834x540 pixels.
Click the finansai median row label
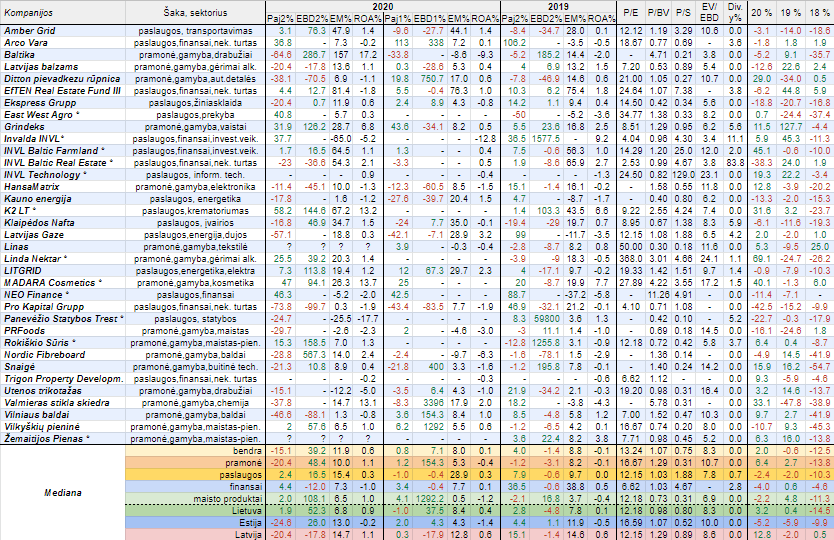pyautogui.click(x=246, y=487)
